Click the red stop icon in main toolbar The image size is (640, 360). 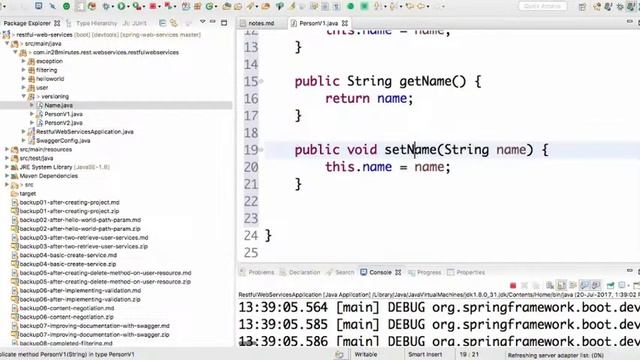[x=153, y=6]
